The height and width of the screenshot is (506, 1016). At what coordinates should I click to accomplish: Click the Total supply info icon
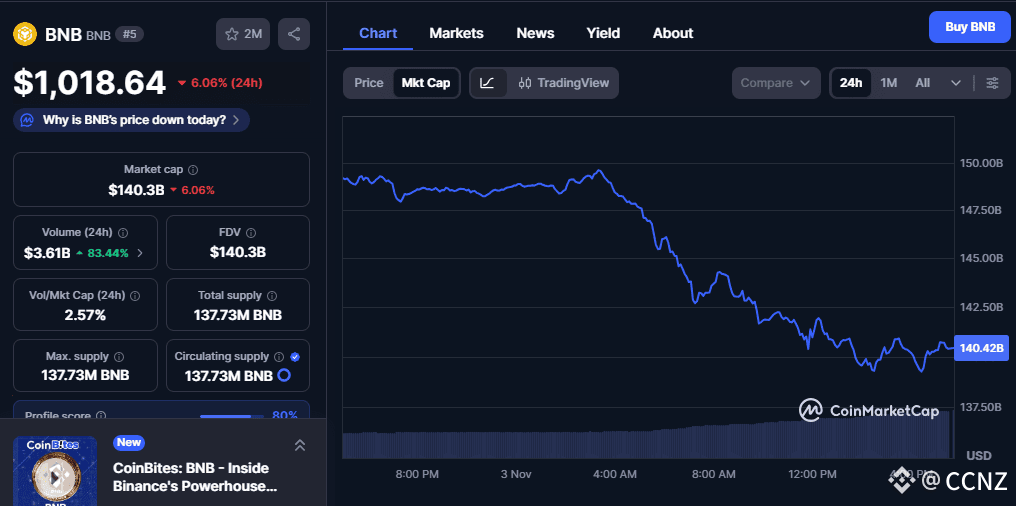(x=271, y=296)
